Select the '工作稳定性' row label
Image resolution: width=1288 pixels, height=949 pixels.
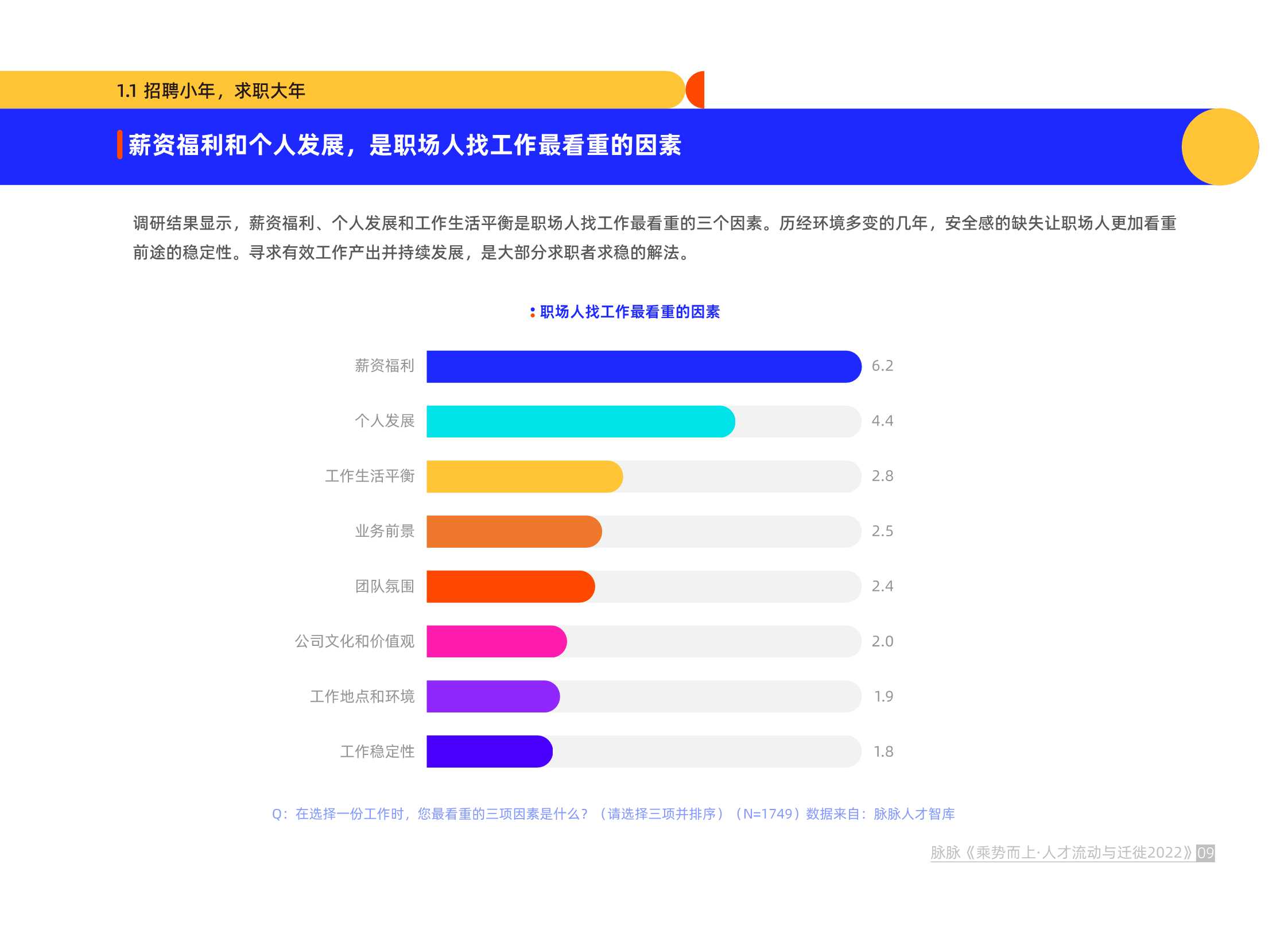(377, 752)
